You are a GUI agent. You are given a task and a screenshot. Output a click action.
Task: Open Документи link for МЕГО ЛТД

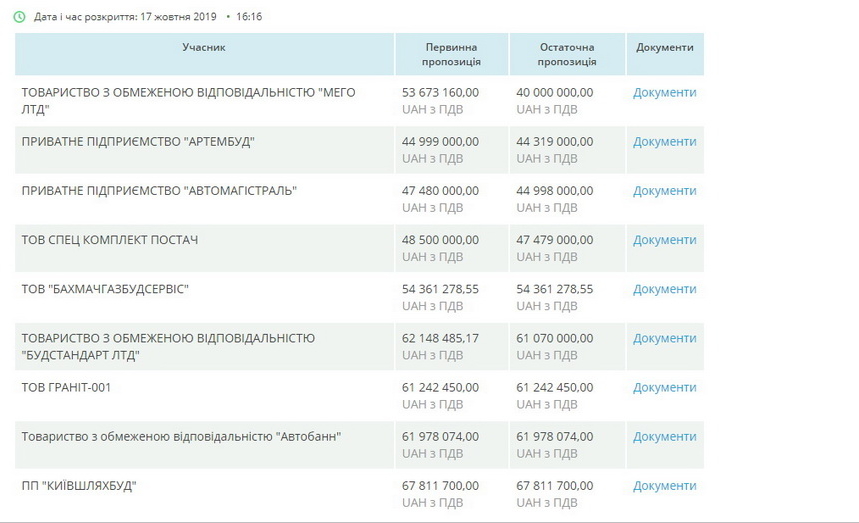click(664, 92)
